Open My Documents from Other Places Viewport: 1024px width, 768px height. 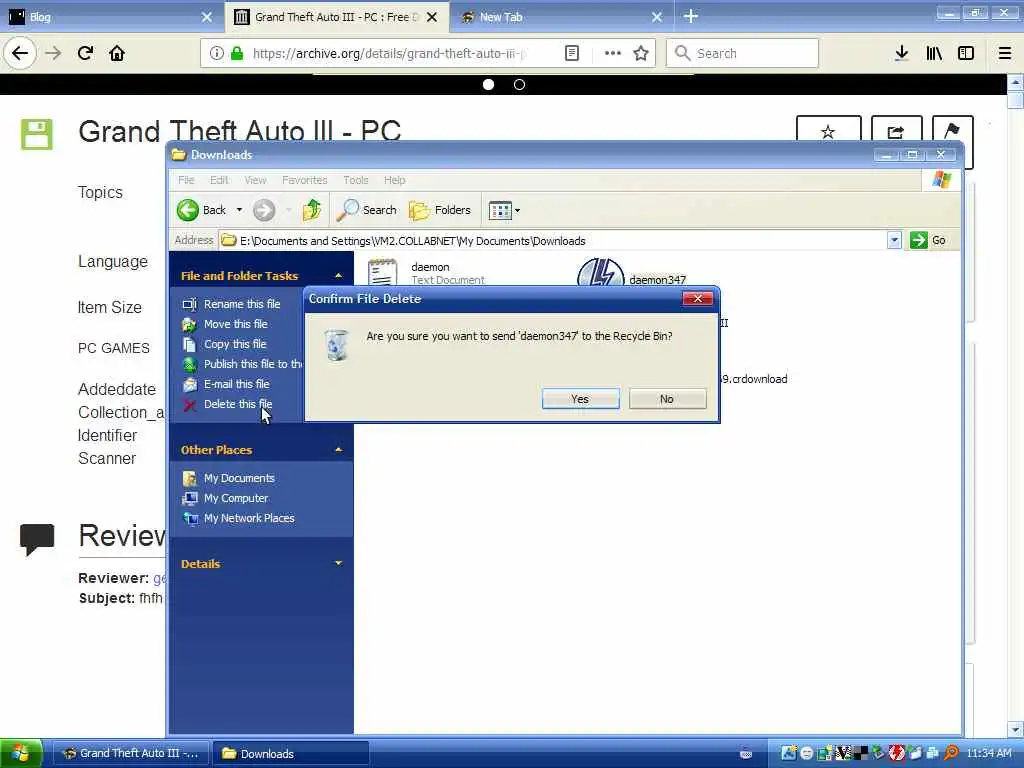tap(229, 478)
